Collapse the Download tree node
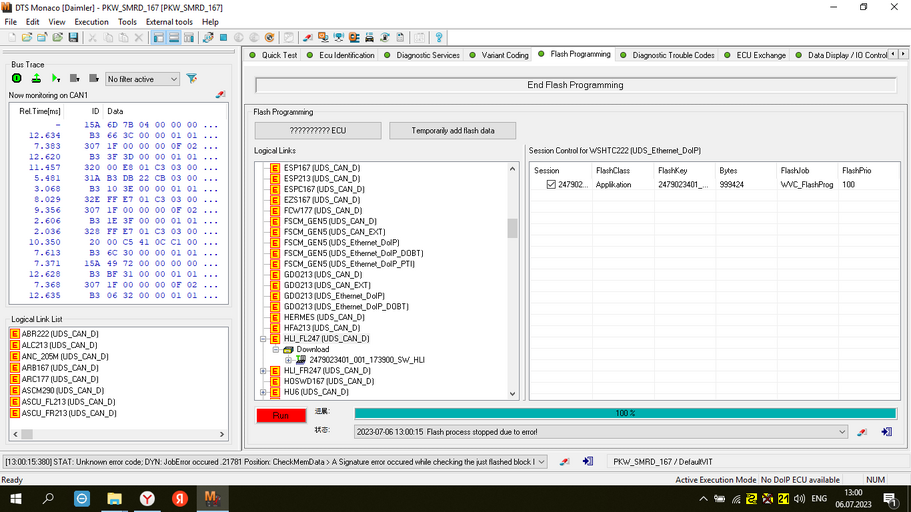Image resolution: width=911 pixels, height=512 pixels. 276,349
